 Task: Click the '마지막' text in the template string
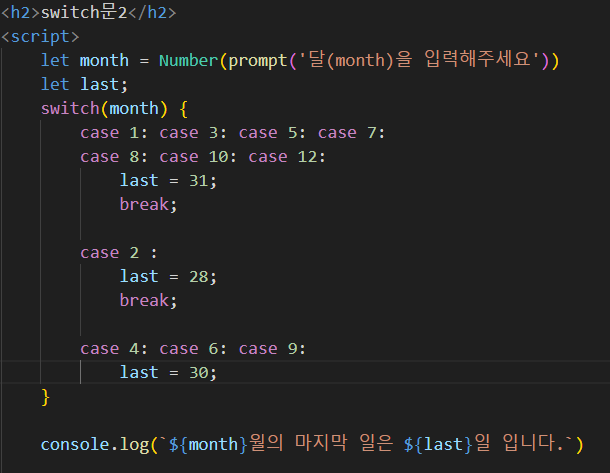(321, 443)
